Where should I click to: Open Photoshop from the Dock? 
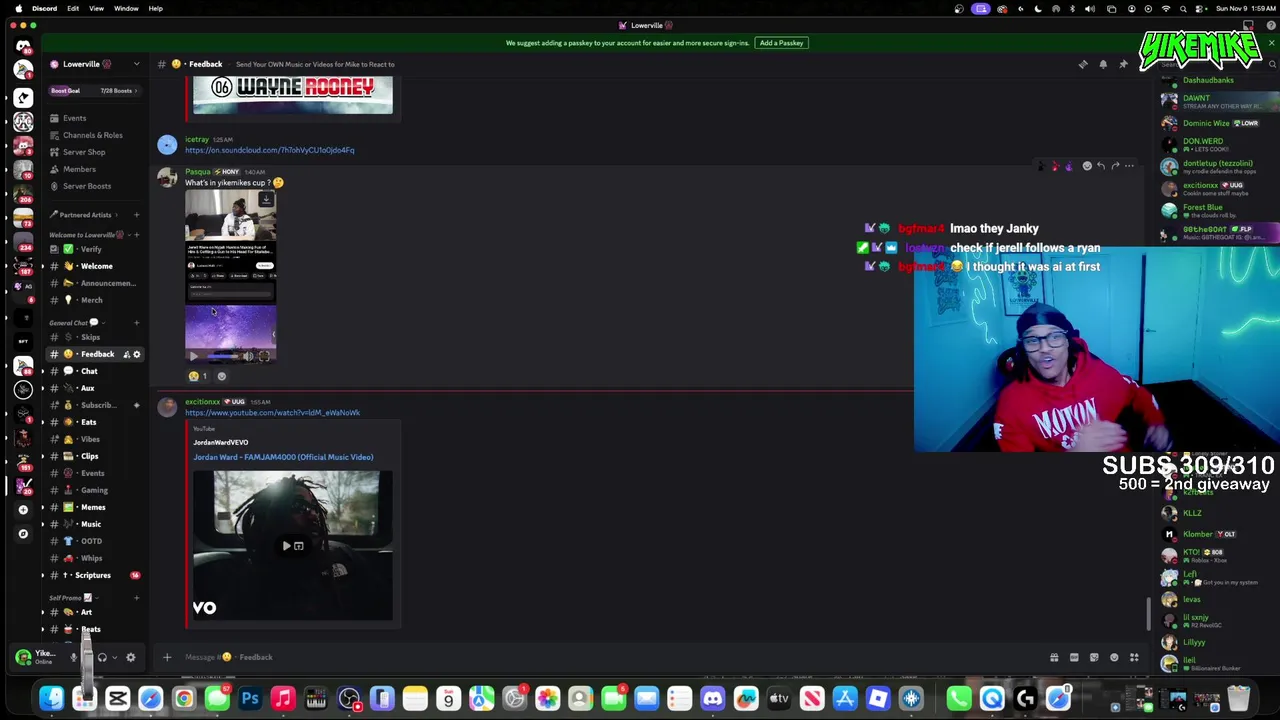coord(250,698)
